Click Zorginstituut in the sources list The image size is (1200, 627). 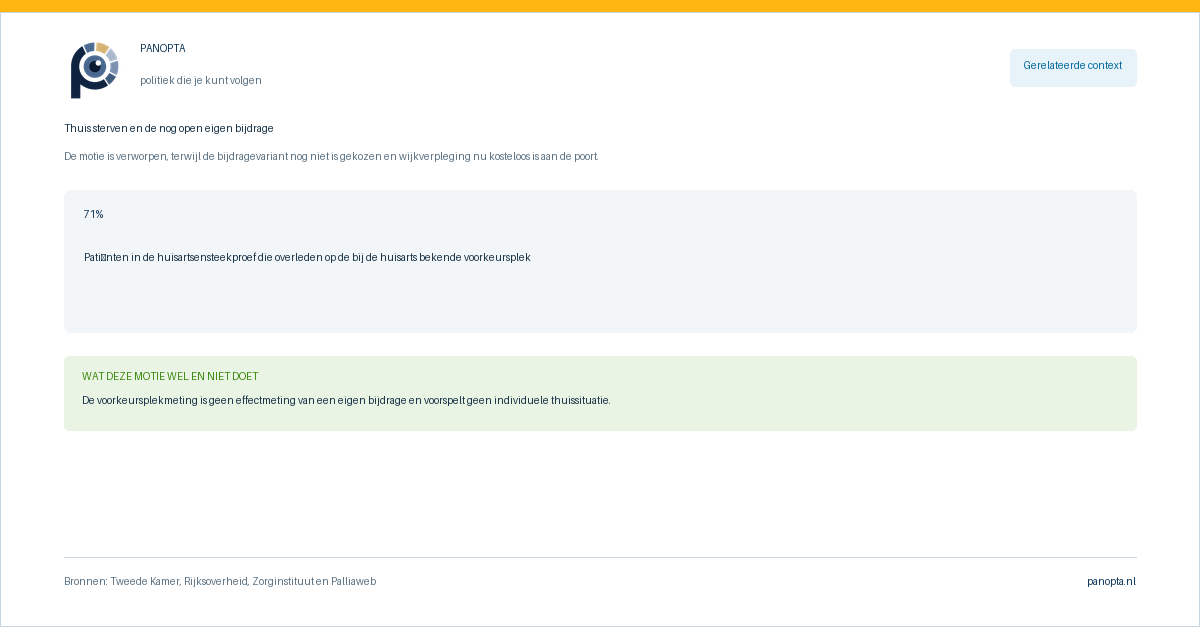click(283, 581)
